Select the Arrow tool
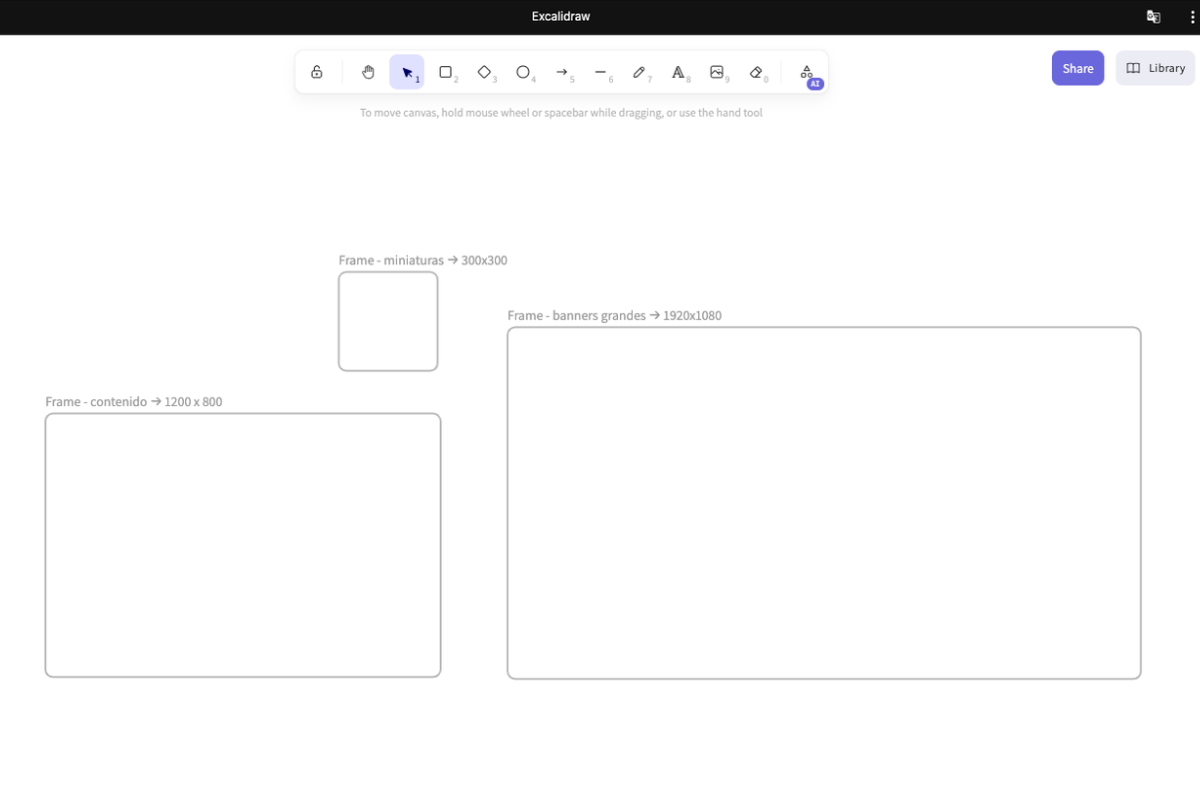This screenshot has width=1200, height=800. [x=562, y=72]
